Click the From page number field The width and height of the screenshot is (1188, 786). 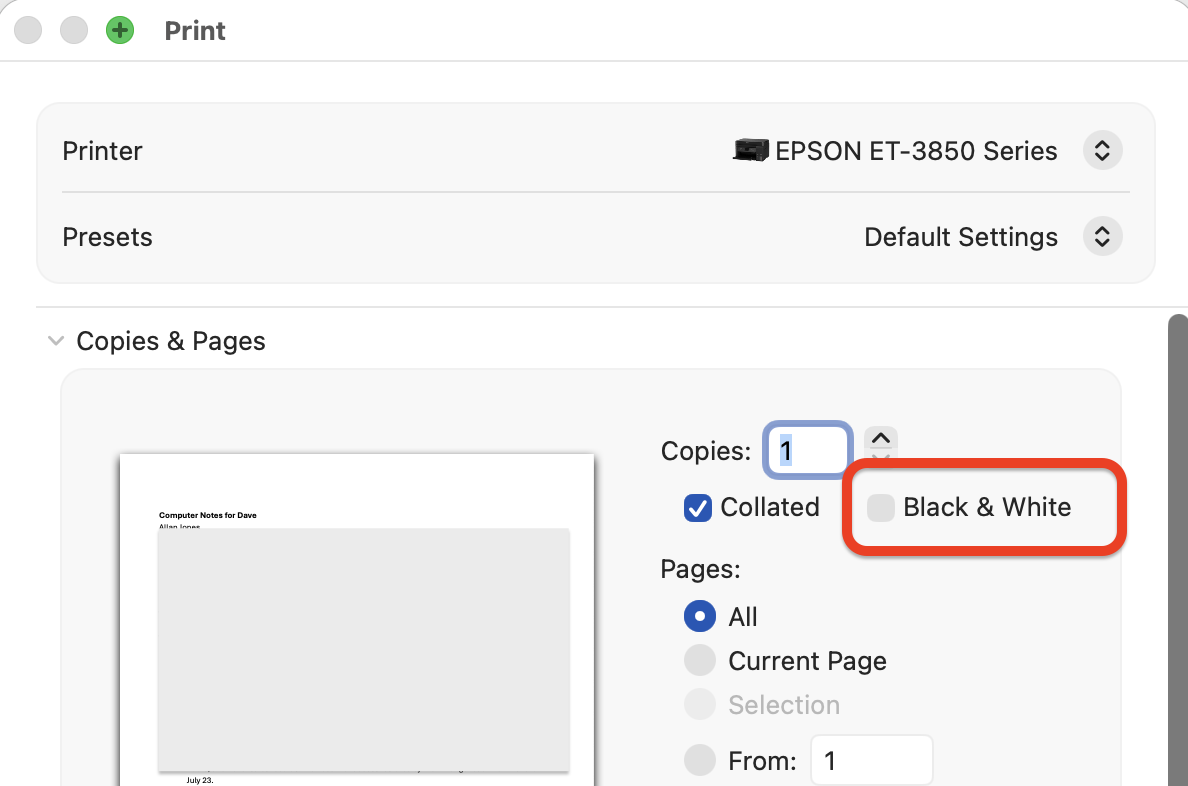tap(871, 760)
